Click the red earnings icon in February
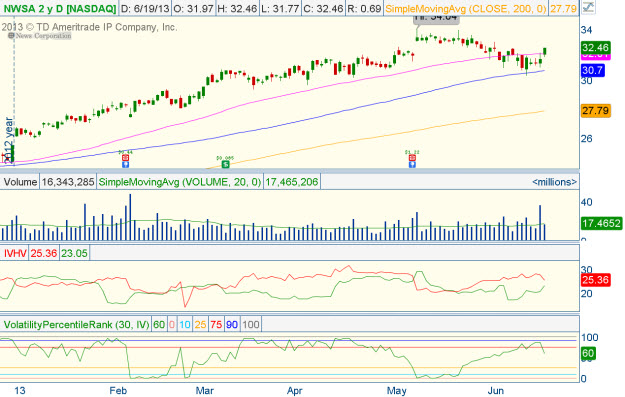Viewport: 625px width, 397px height. coord(125,157)
